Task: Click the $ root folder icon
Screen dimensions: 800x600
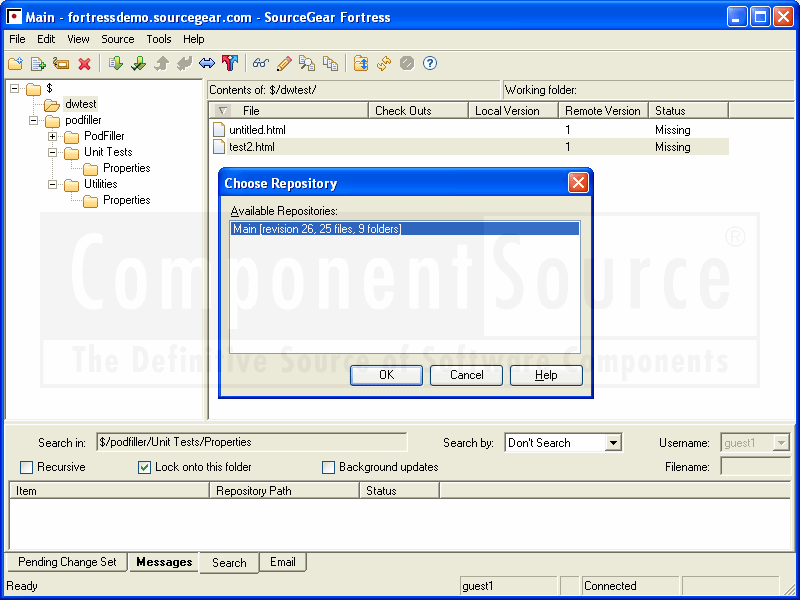Action: (34, 90)
